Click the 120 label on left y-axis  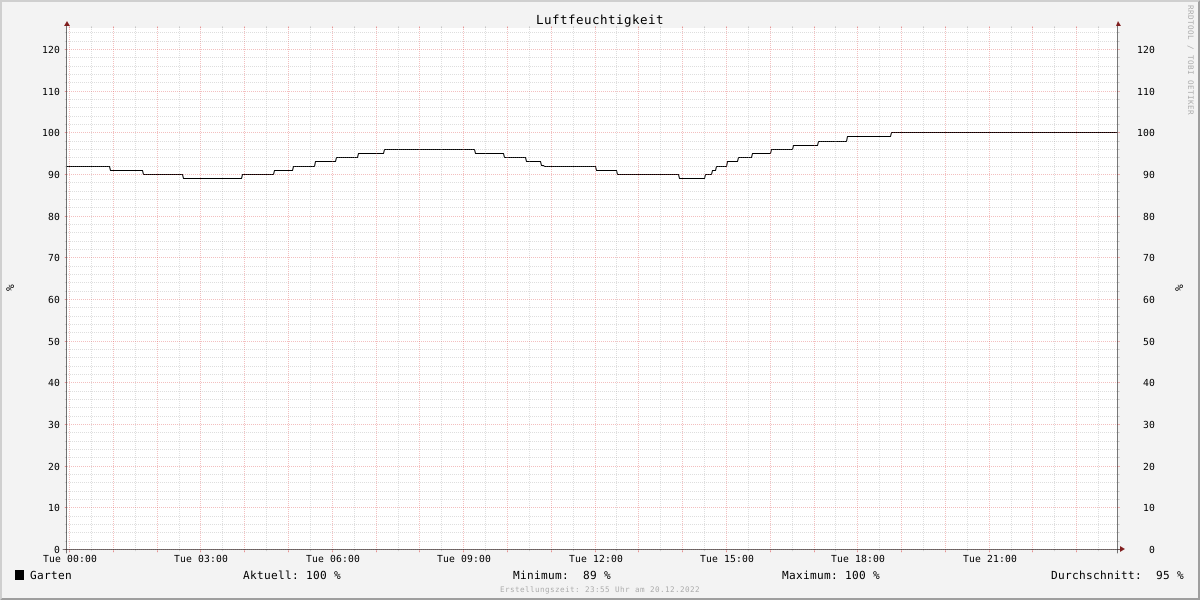[51, 50]
